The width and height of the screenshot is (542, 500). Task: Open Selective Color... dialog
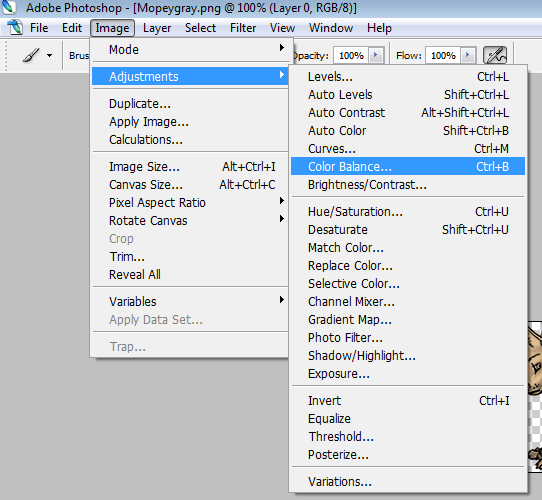tap(408, 284)
